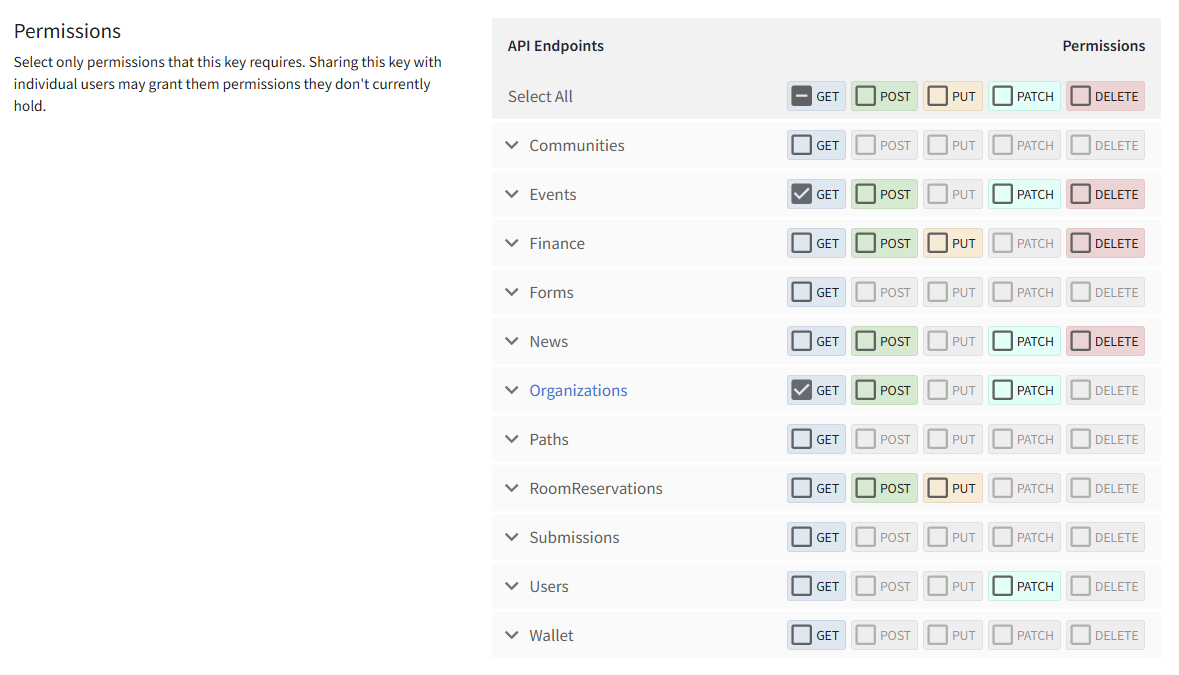Expand the Wallet endpoint section
Screen dimensions: 1179x675
tap(512, 635)
